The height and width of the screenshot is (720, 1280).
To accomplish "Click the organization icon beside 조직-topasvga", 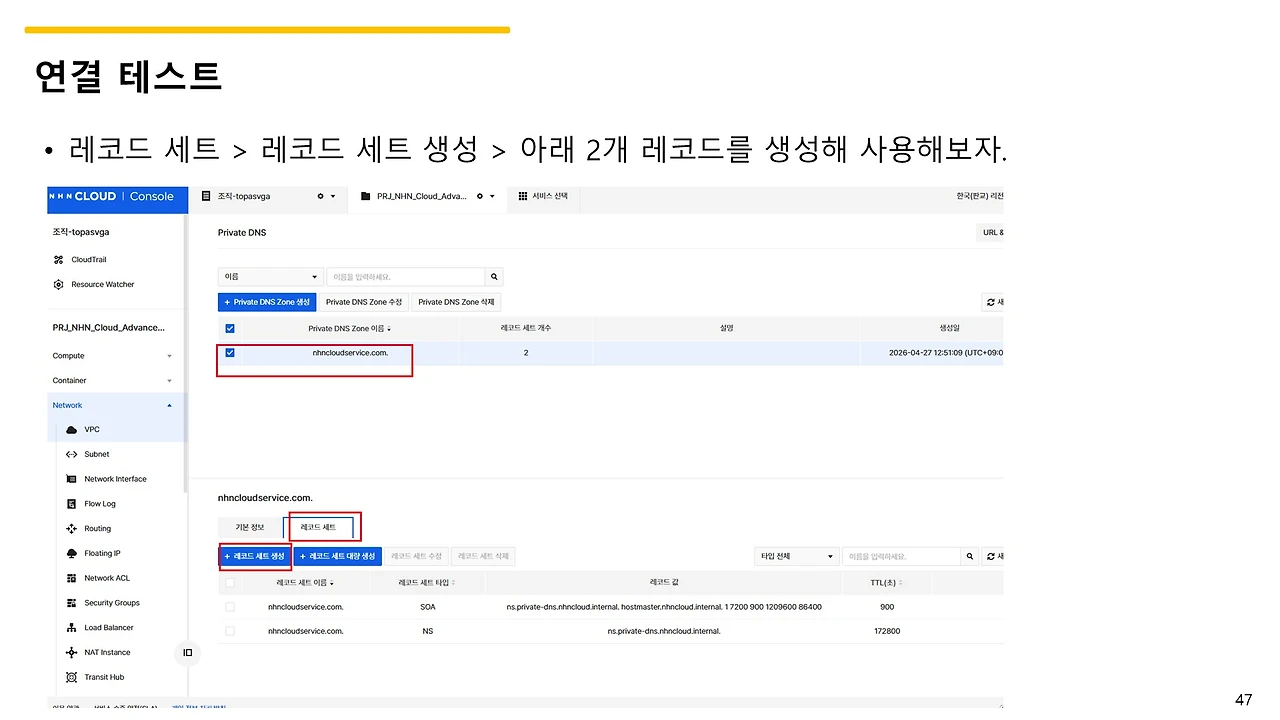I will click(206, 196).
